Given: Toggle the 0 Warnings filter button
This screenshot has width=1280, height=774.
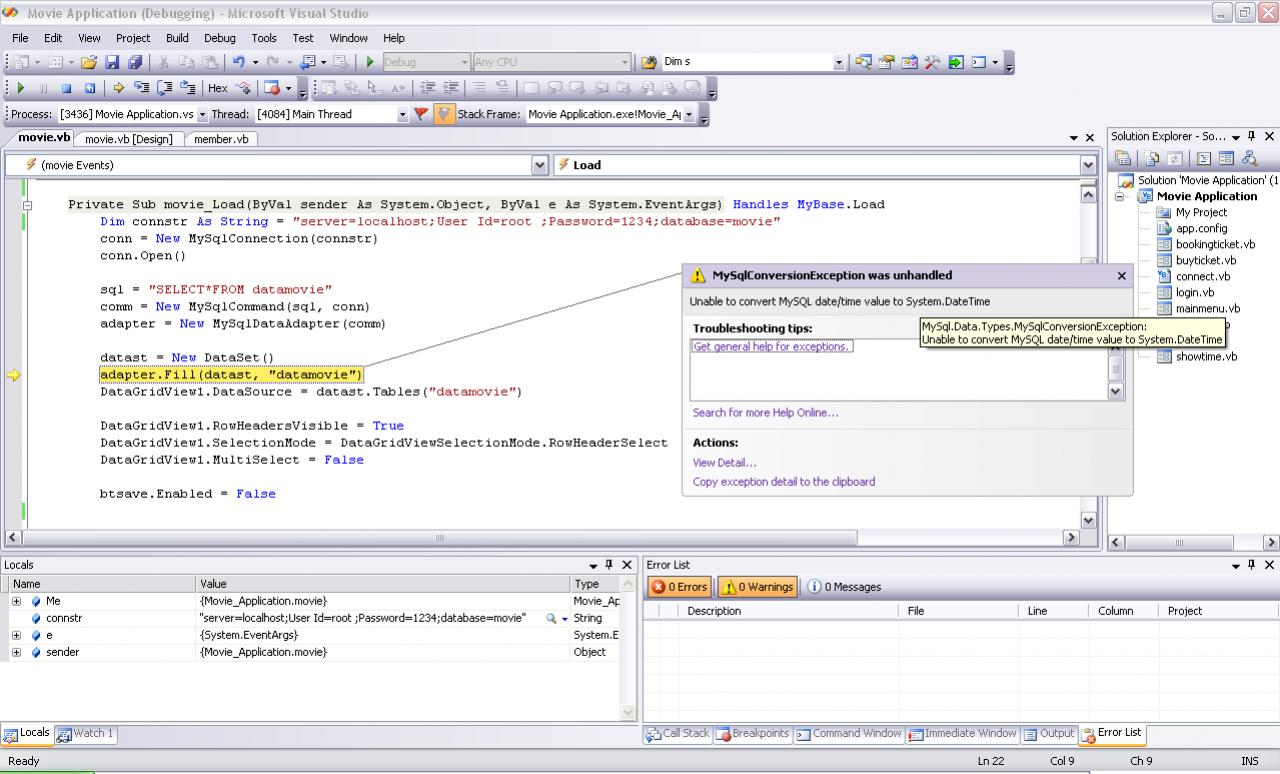Looking at the screenshot, I should 757,587.
